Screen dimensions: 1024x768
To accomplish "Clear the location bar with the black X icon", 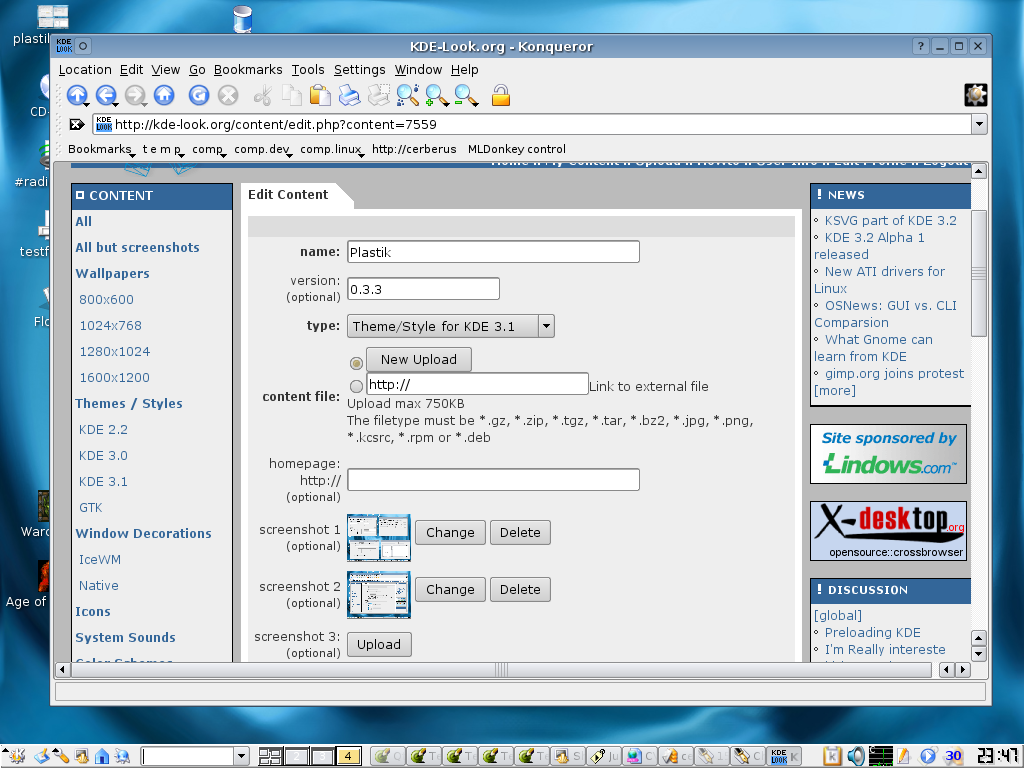I will (x=77, y=124).
